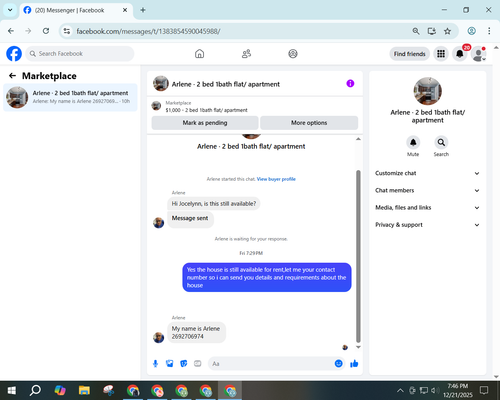Click the install app icon in address bar

pos(432,31)
